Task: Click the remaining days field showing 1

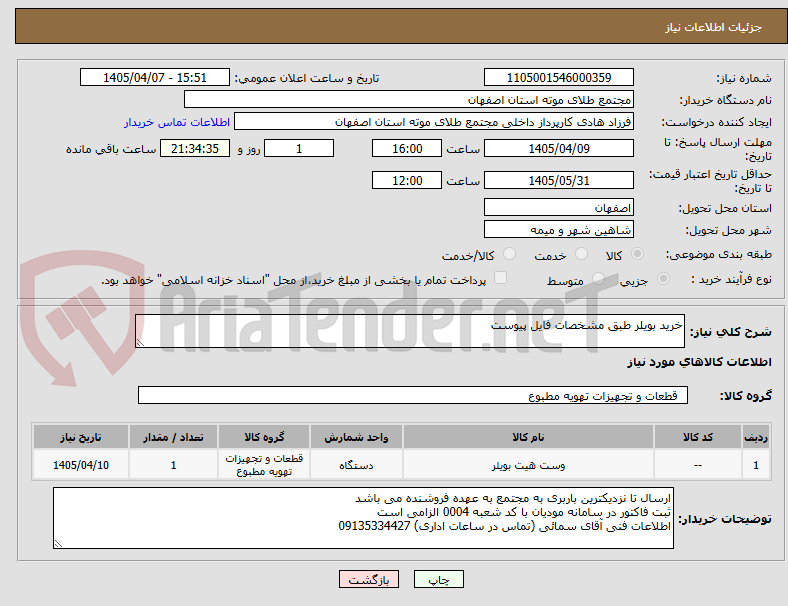Action: click(x=299, y=149)
